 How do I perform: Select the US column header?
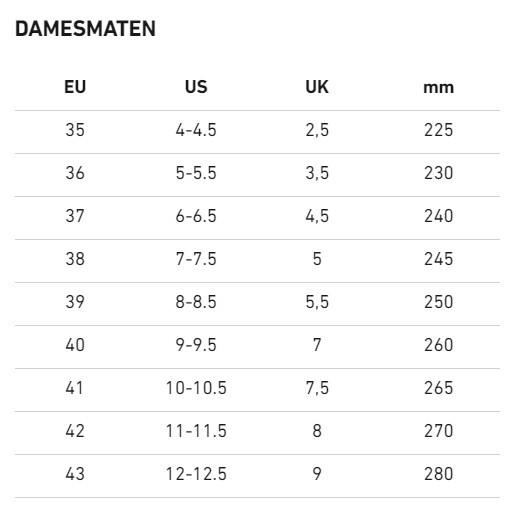pyautogui.click(x=196, y=87)
